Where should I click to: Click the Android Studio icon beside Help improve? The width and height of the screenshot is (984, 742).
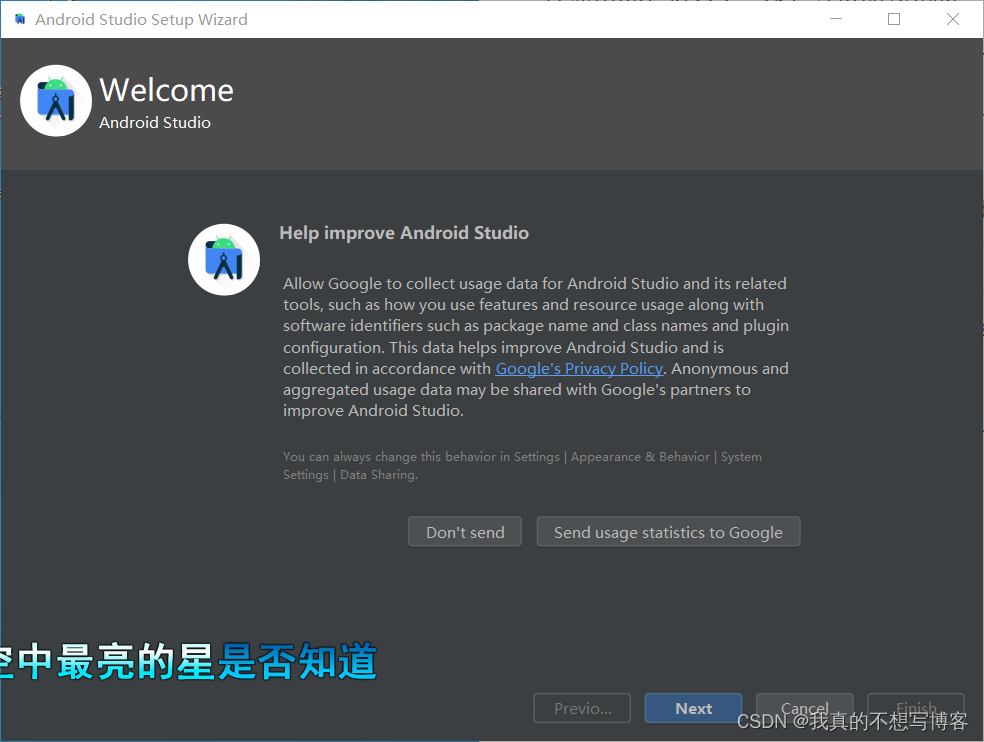coord(224,260)
